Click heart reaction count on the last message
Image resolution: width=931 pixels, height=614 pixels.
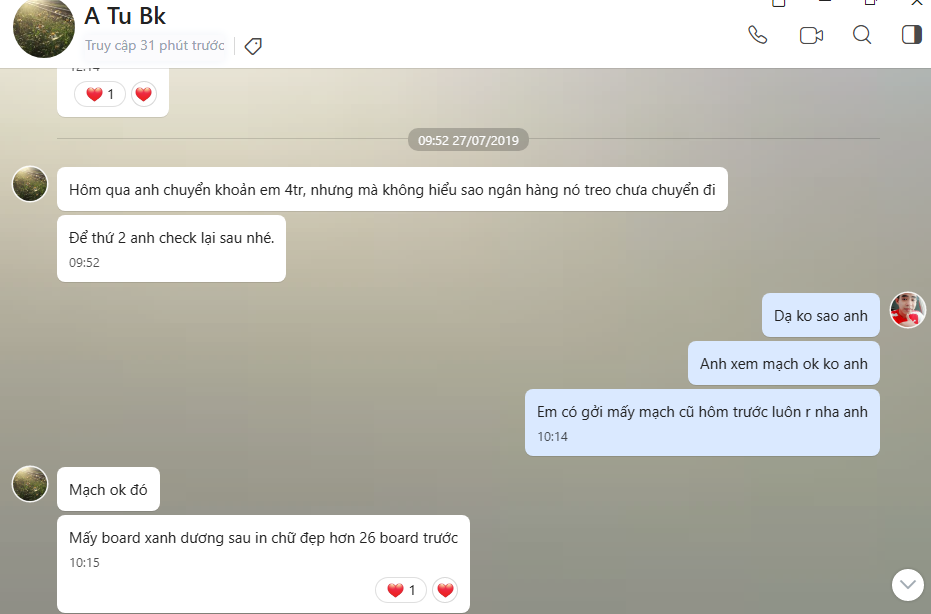pos(401,590)
